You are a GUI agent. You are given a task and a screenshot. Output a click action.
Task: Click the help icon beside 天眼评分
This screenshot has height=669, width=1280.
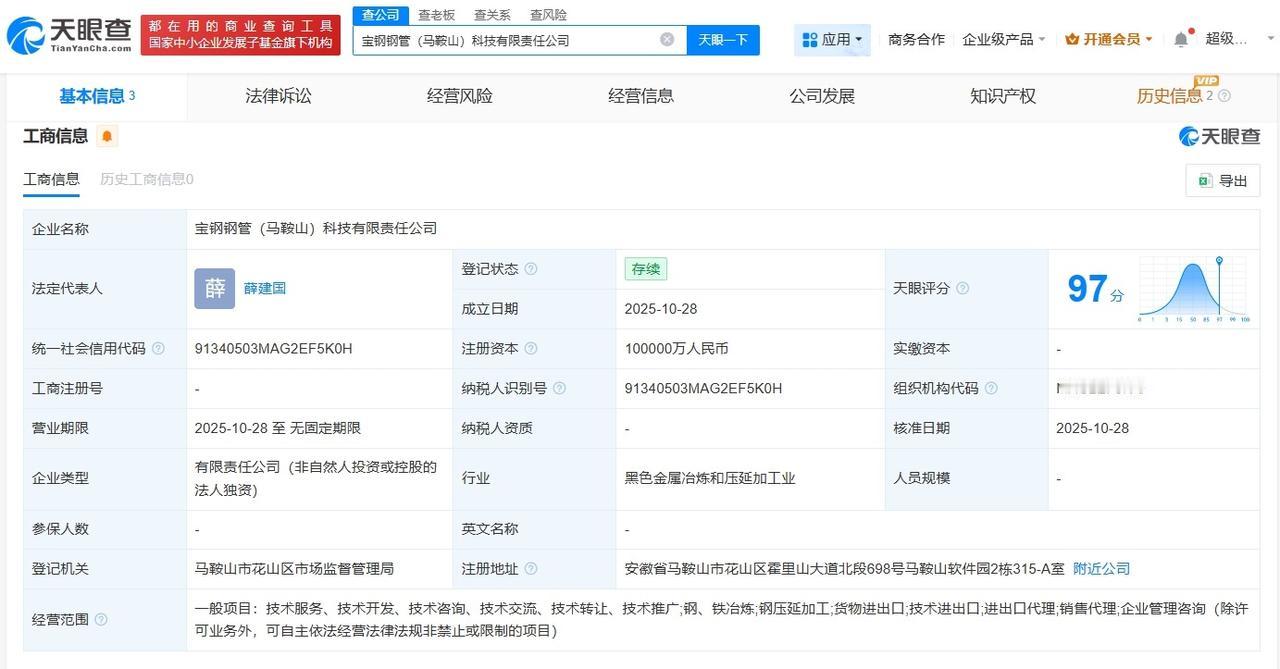tap(962, 288)
